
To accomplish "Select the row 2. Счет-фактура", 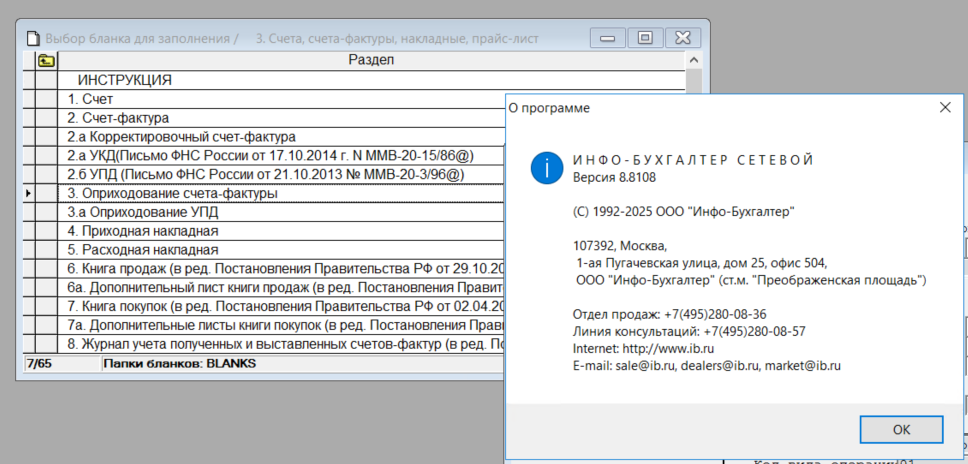I will coord(281,118).
